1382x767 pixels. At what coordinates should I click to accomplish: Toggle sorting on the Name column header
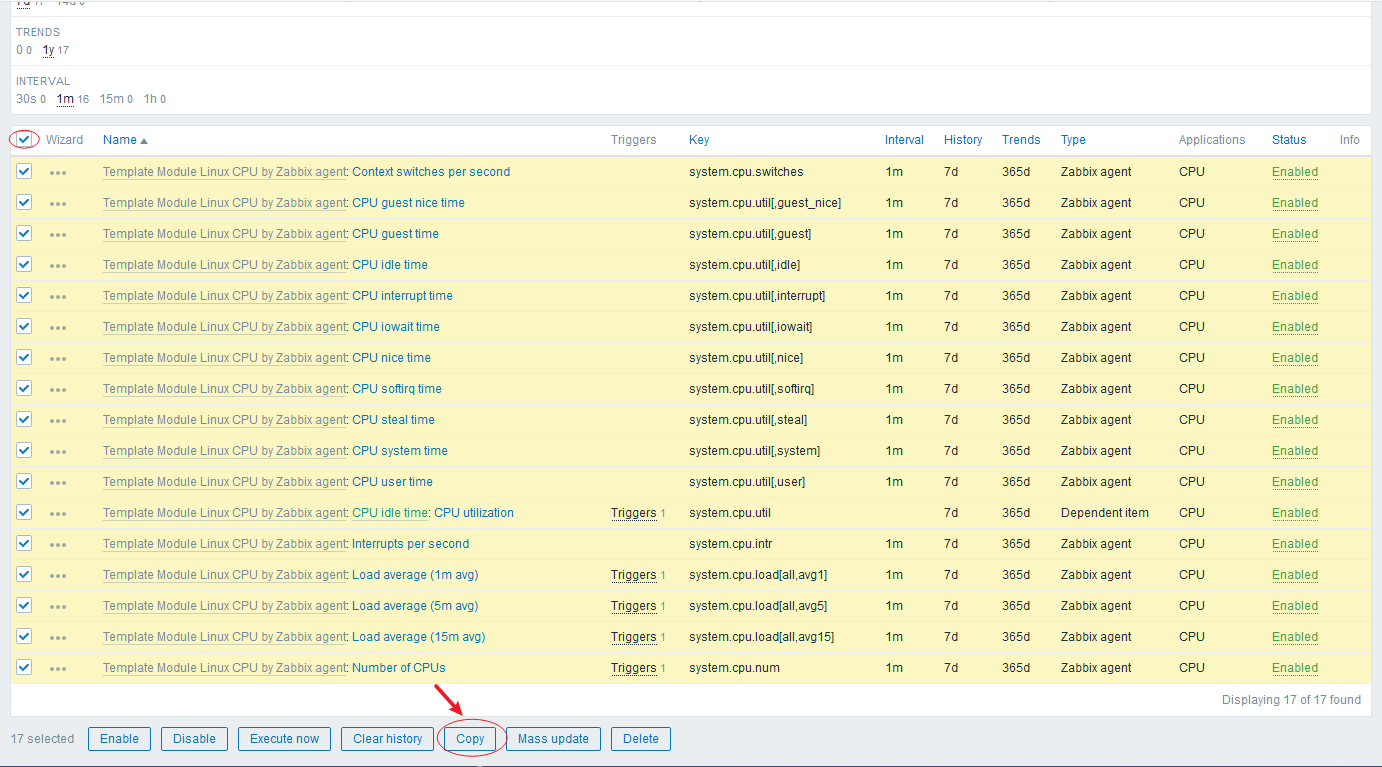(120, 139)
